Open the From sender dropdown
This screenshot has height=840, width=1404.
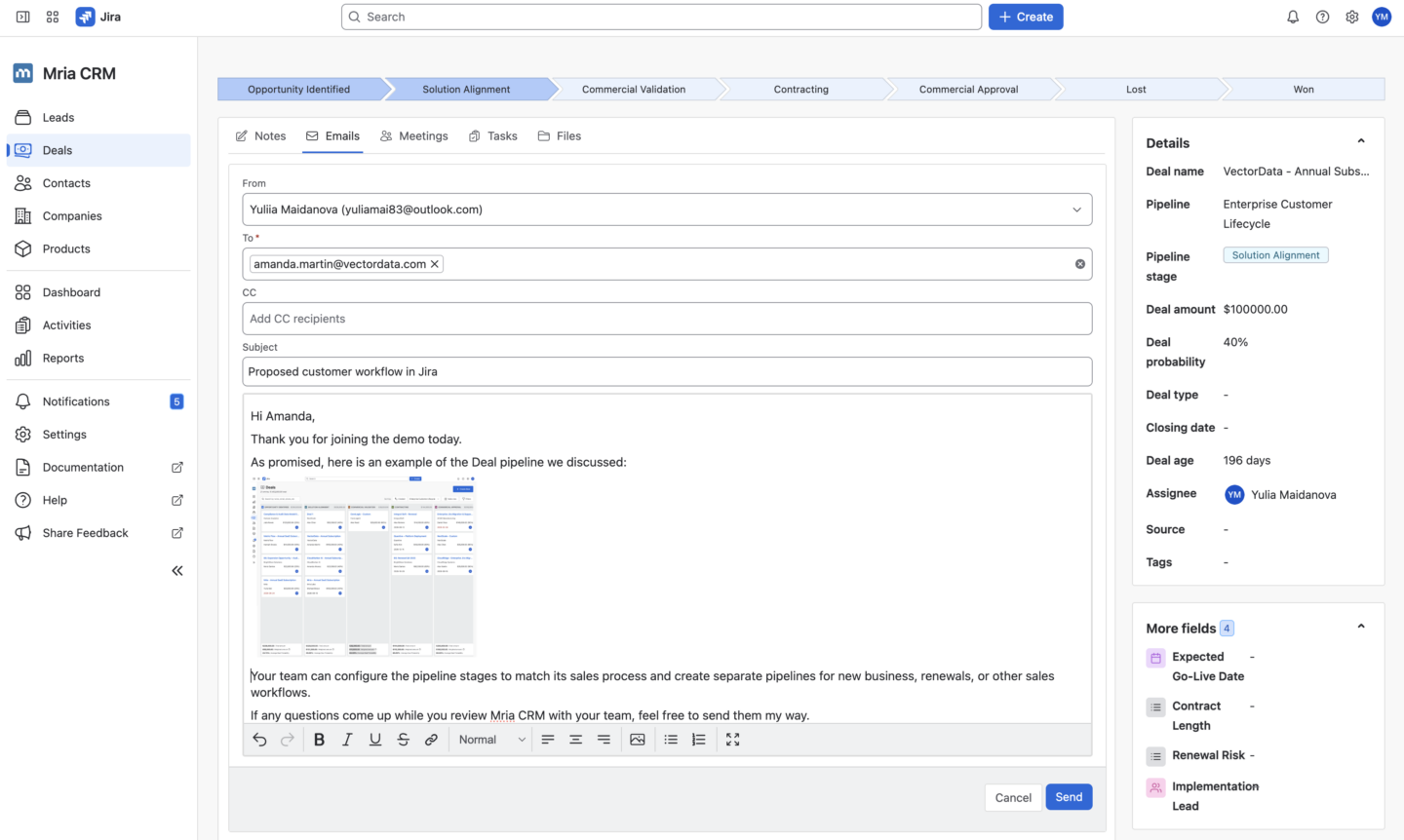tap(667, 210)
